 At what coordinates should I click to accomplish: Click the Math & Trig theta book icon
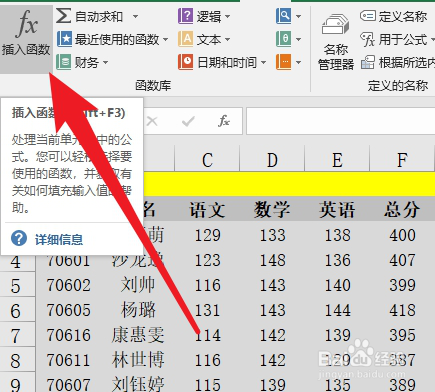pos(284,39)
